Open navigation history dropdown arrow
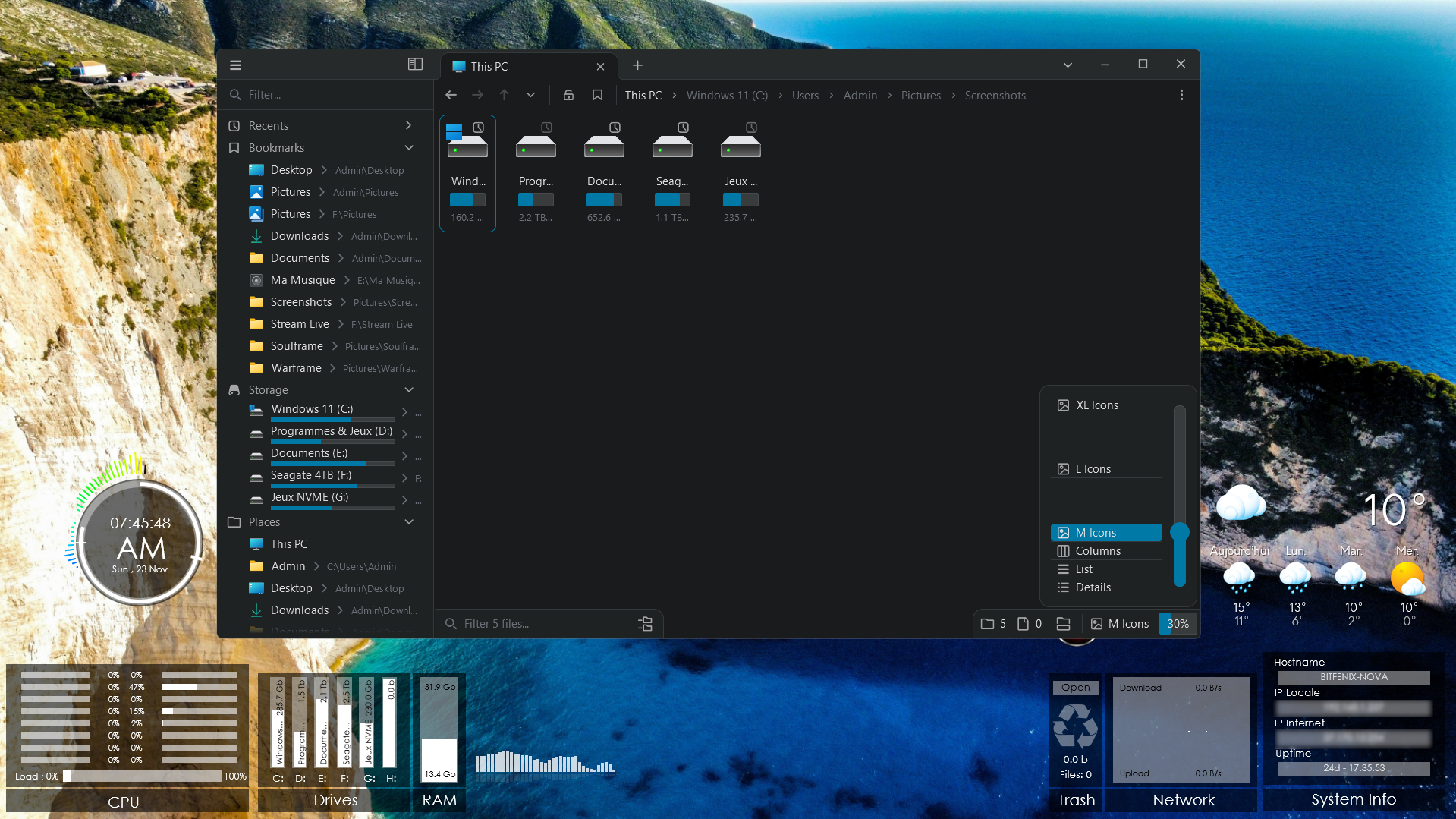The height and width of the screenshot is (819, 1456). tap(530, 95)
